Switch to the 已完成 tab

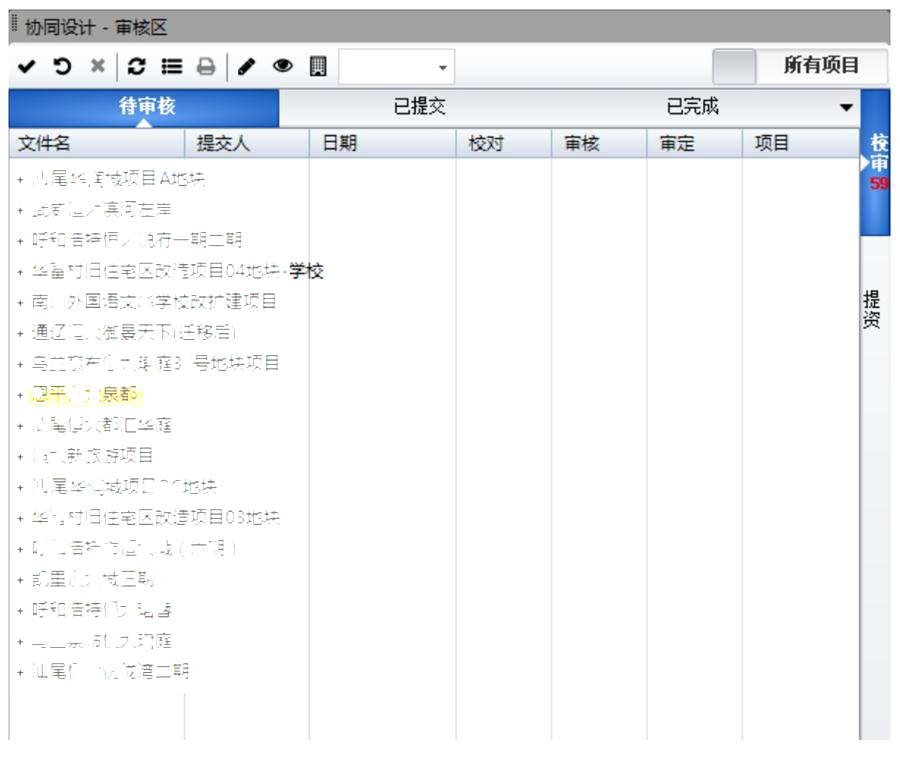point(692,107)
